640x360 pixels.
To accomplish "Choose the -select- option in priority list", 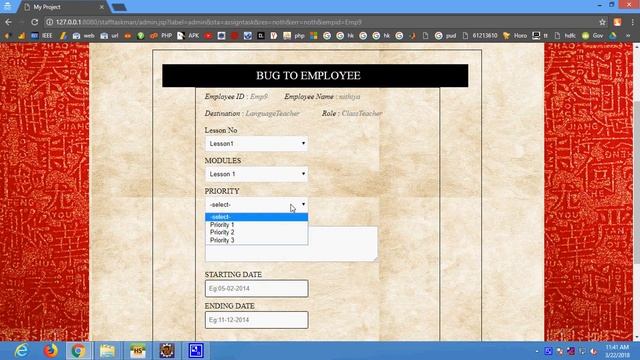I will click(x=256, y=217).
